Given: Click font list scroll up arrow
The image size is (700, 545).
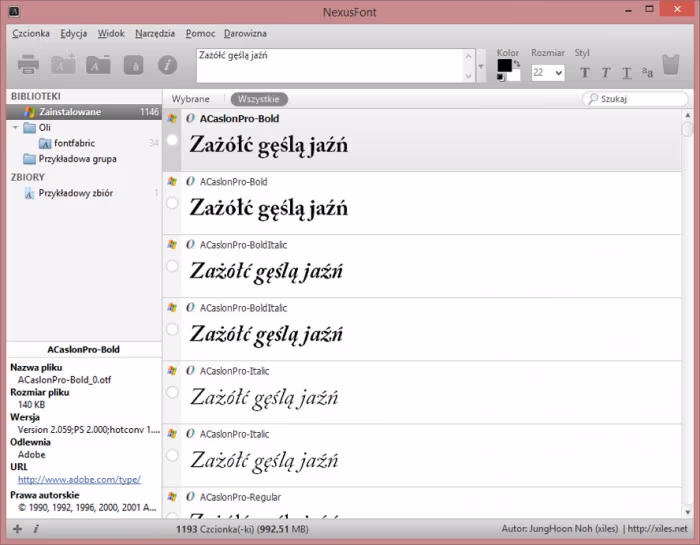Looking at the screenshot, I should pyautogui.click(x=688, y=115).
